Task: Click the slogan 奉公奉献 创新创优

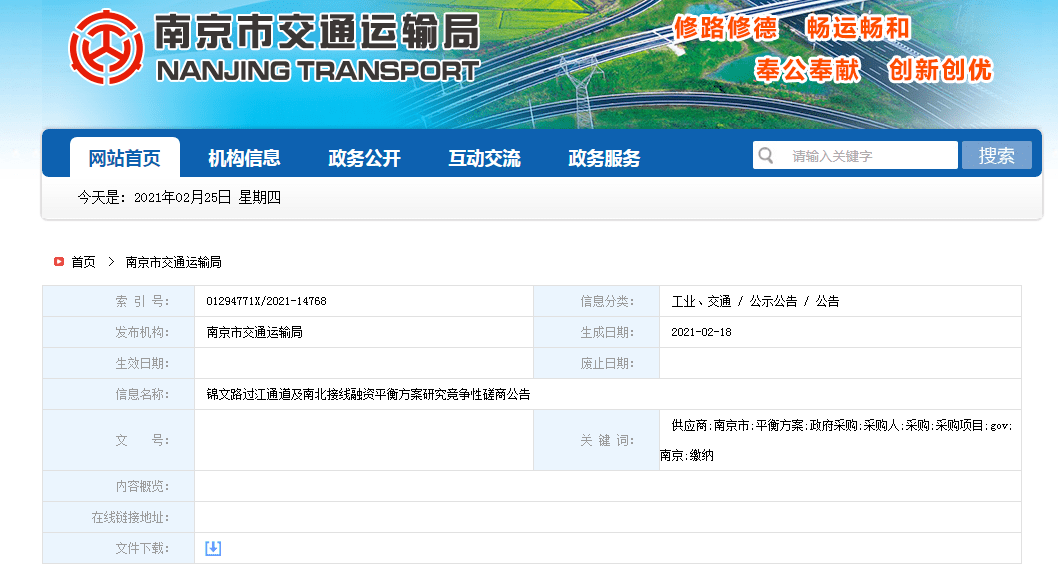Action: [874, 69]
